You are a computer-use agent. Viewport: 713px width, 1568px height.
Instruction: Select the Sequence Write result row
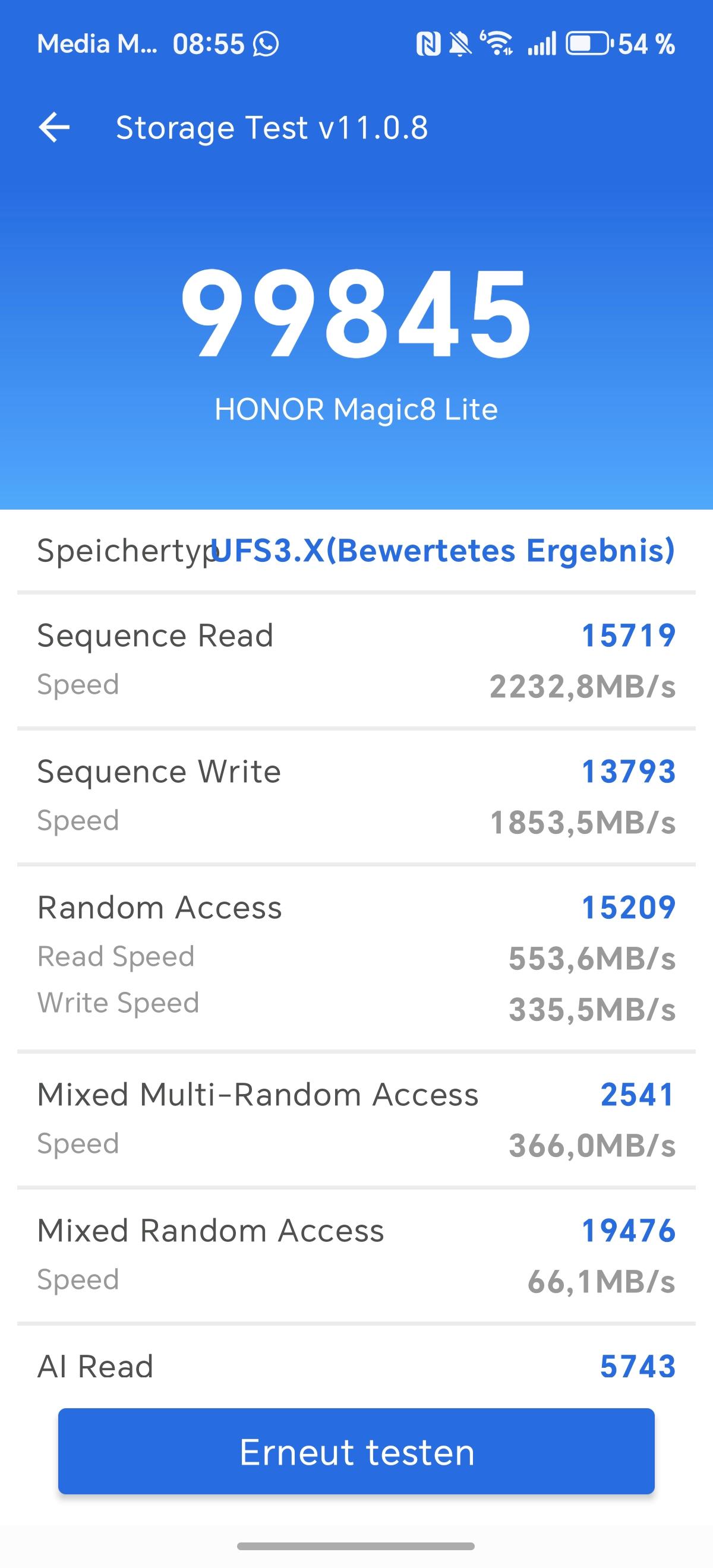coord(356,796)
